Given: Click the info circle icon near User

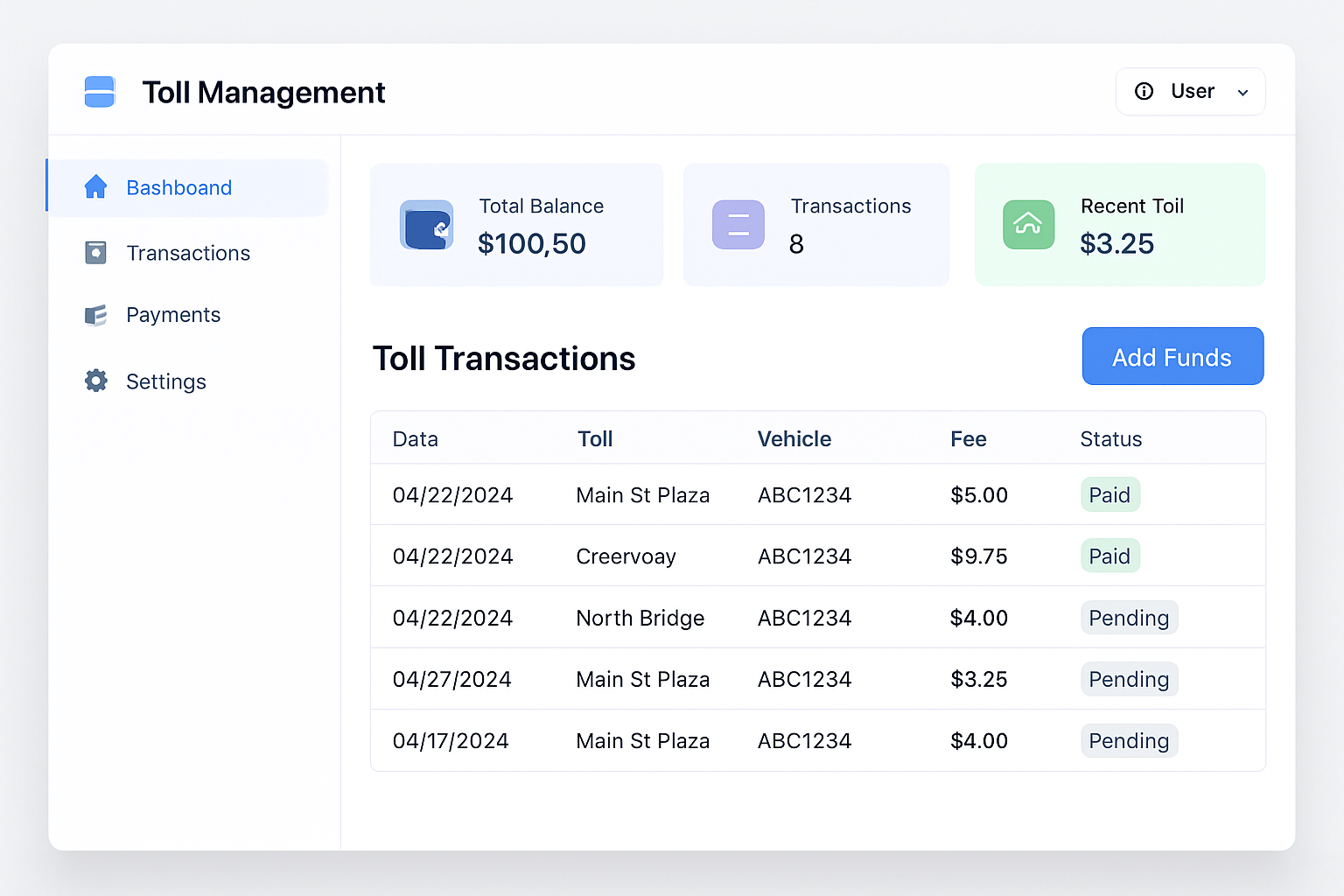Looking at the screenshot, I should pyautogui.click(x=1144, y=91).
